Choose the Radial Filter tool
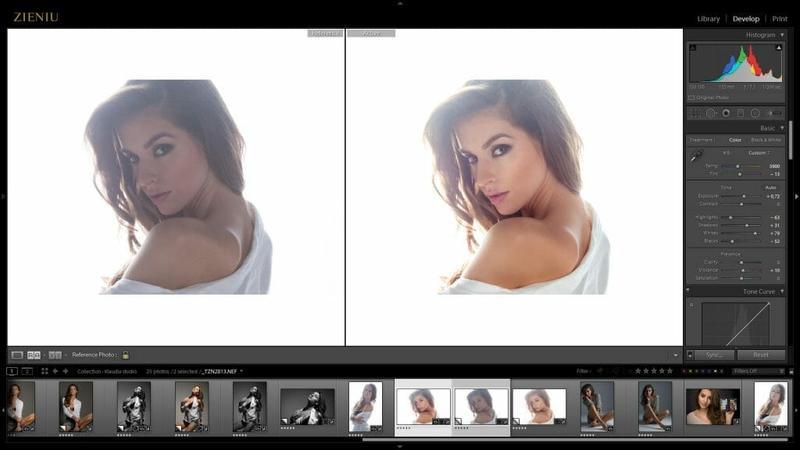This screenshot has width=800, height=450. click(755, 113)
